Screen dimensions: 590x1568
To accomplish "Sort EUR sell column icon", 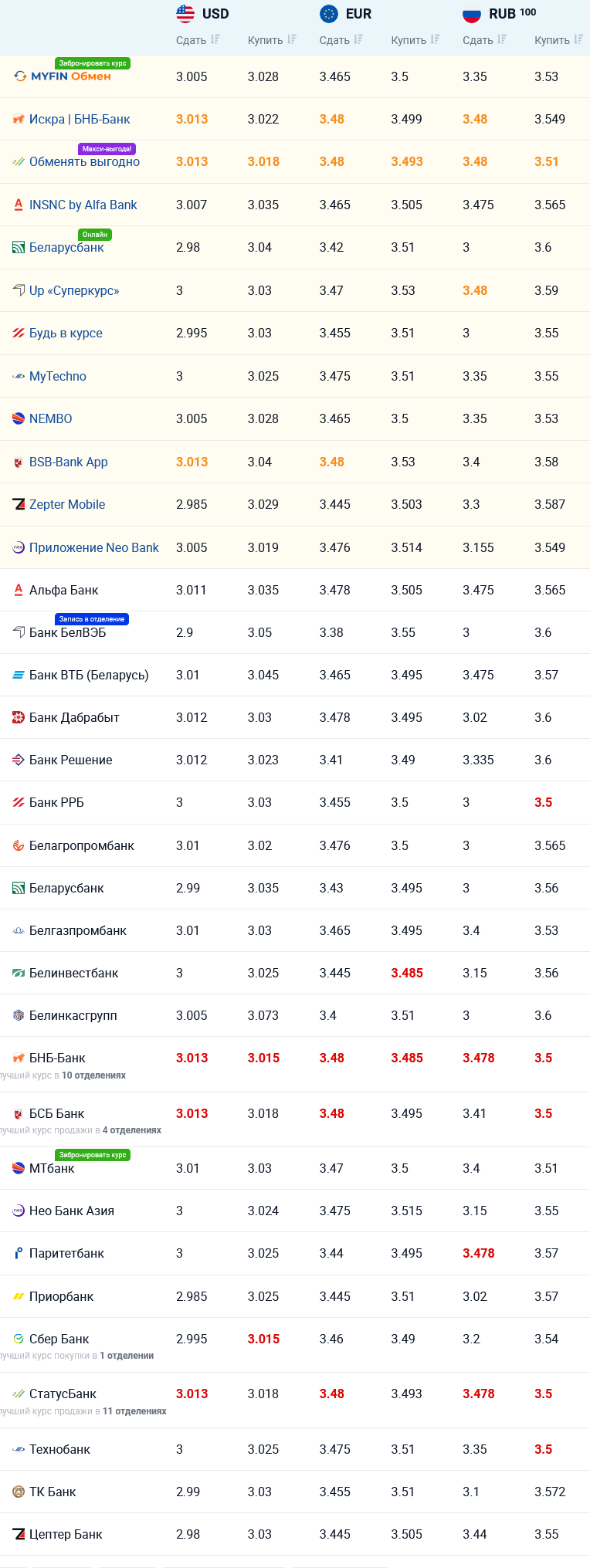I will [x=358, y=39].
